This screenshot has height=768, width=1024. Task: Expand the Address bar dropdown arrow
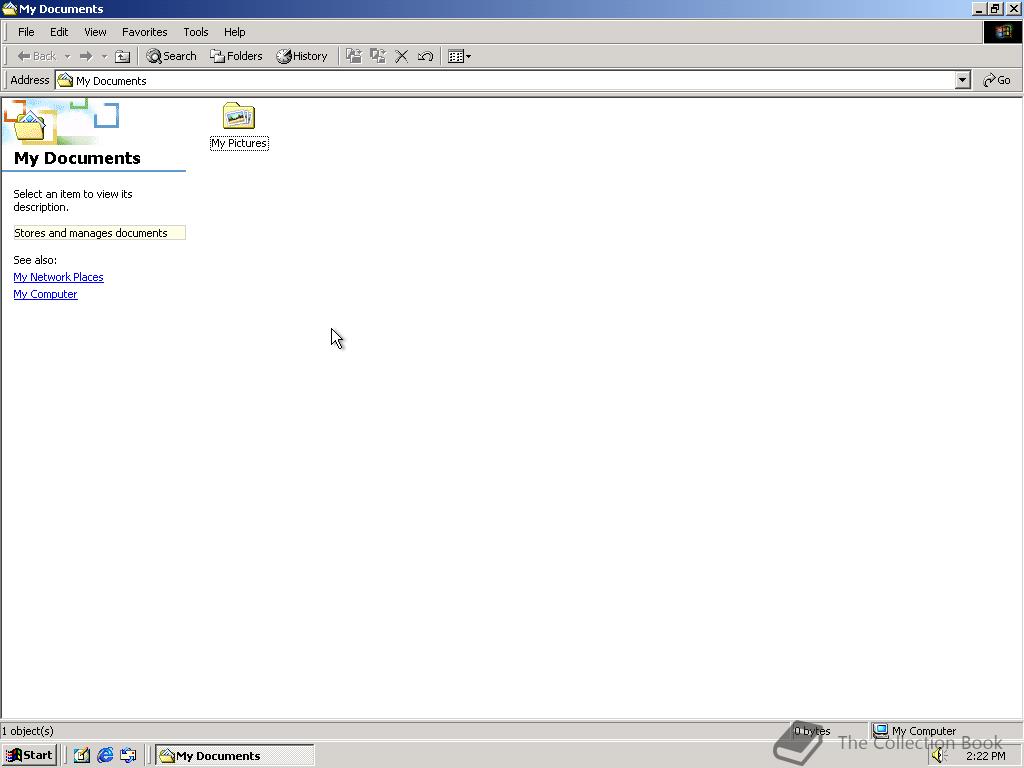[x=963, y=80]
